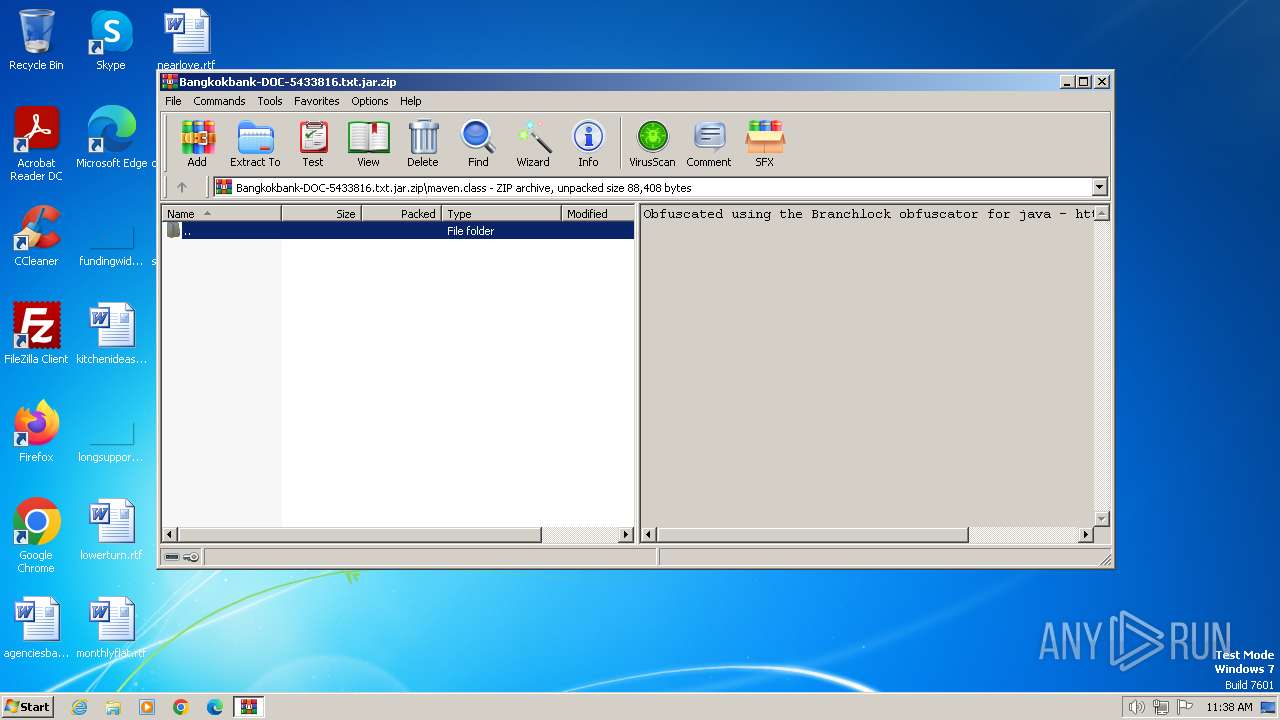Click the Windows Start button
This screenshot has width=1280, height=720.
(27, 707)
